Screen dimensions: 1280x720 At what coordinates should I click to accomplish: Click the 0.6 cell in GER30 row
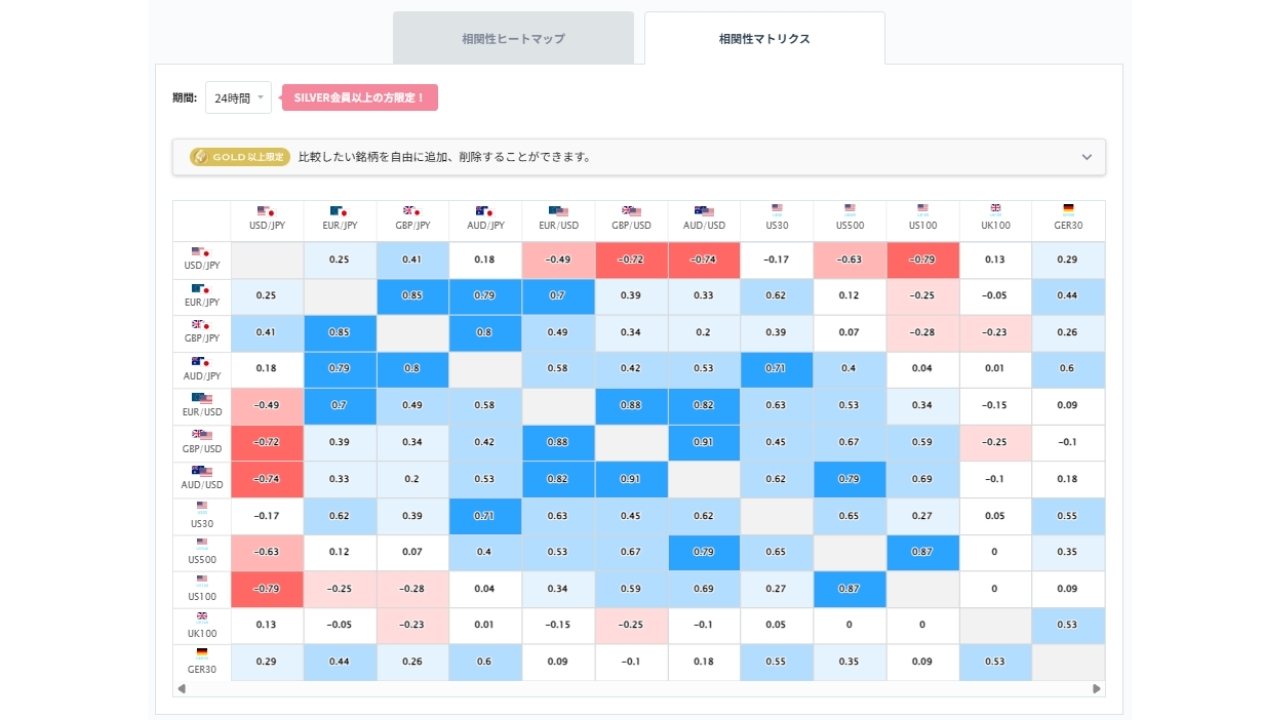485,662
